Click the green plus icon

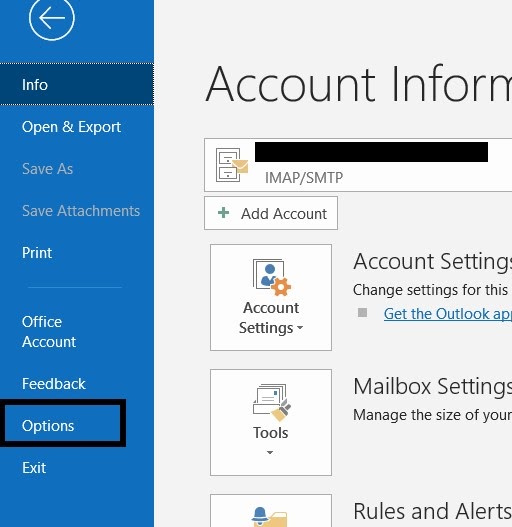click(224, 212)
